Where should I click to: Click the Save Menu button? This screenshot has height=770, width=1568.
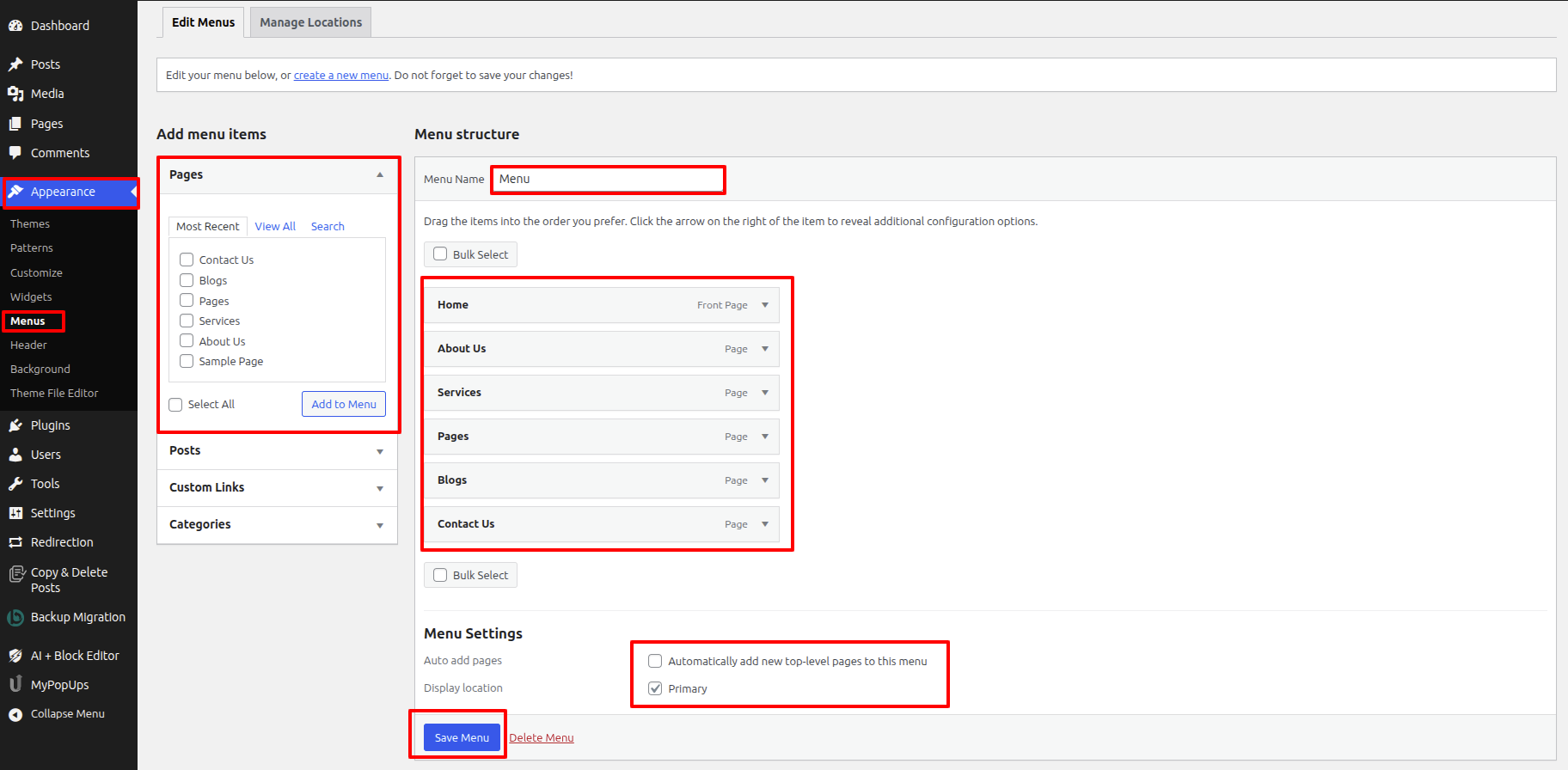[x=462, y=737]
